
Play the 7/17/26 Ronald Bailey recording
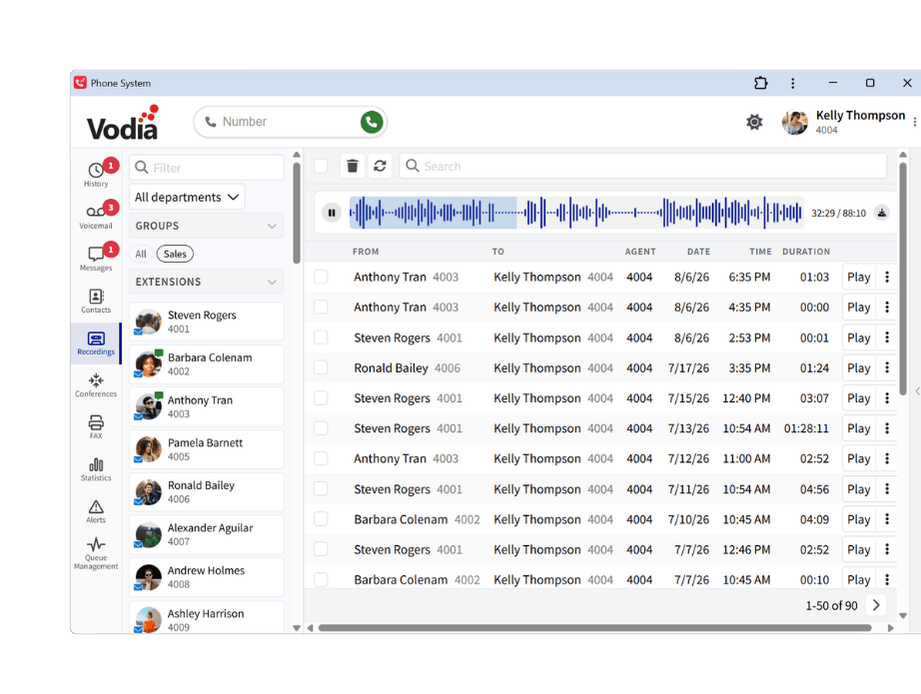coord(859,368)
